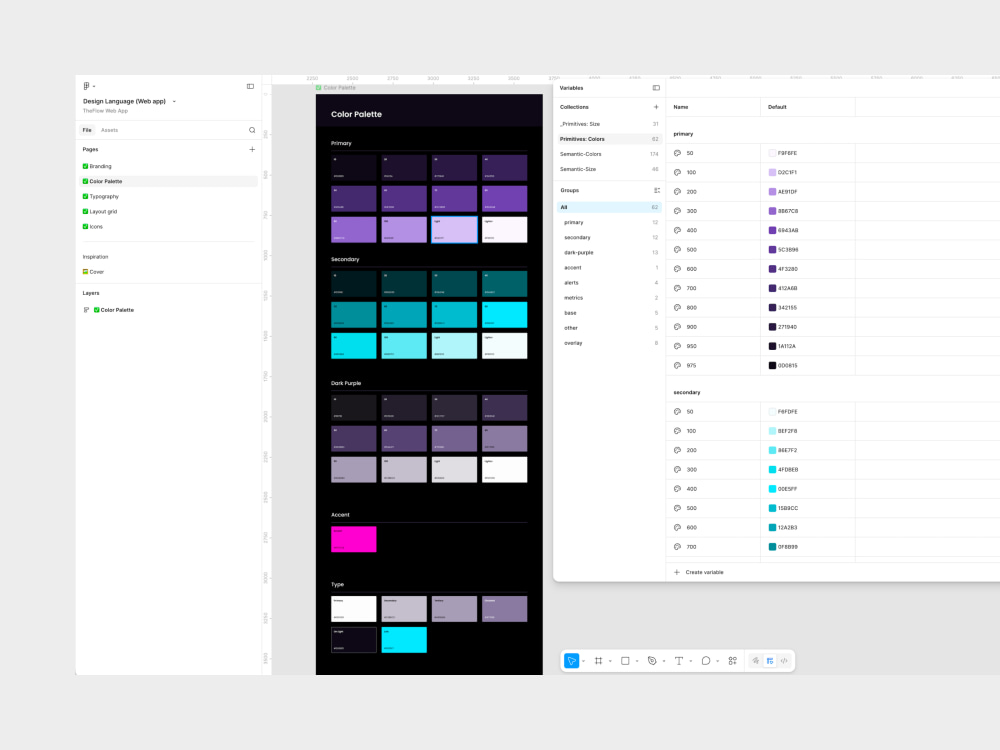Select the Text tool

click(x=679, y=661)
